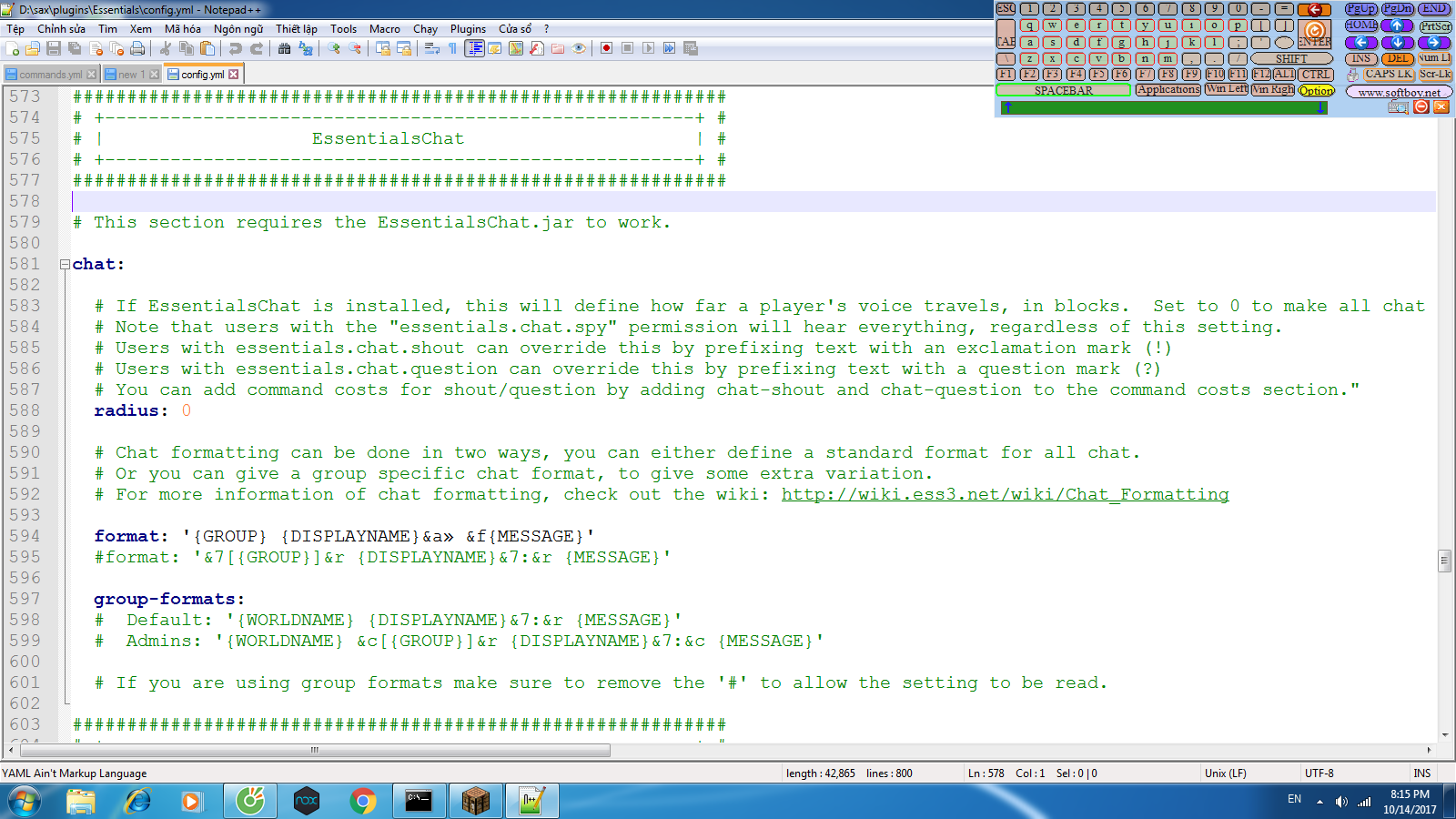The width and height of the screenshot is (1456, 819).
Task: Toggle Num Lk on the virtual keyboard
Action: pos(1435,58)
